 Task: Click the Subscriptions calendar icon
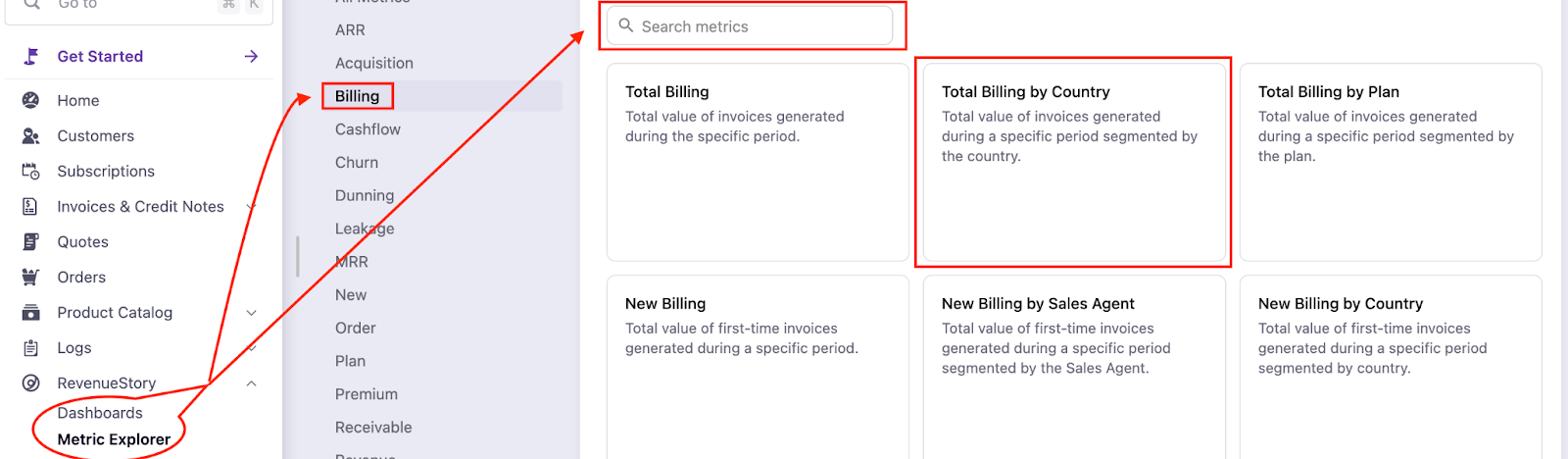point(30,171)
